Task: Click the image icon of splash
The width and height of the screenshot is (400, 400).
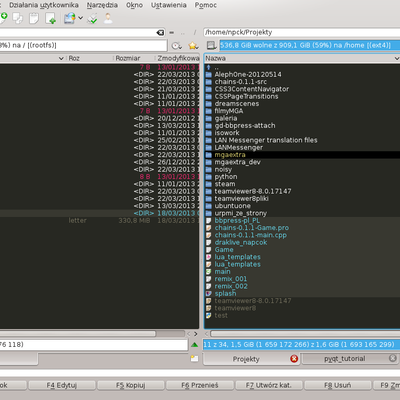Action: coord(209,293)
